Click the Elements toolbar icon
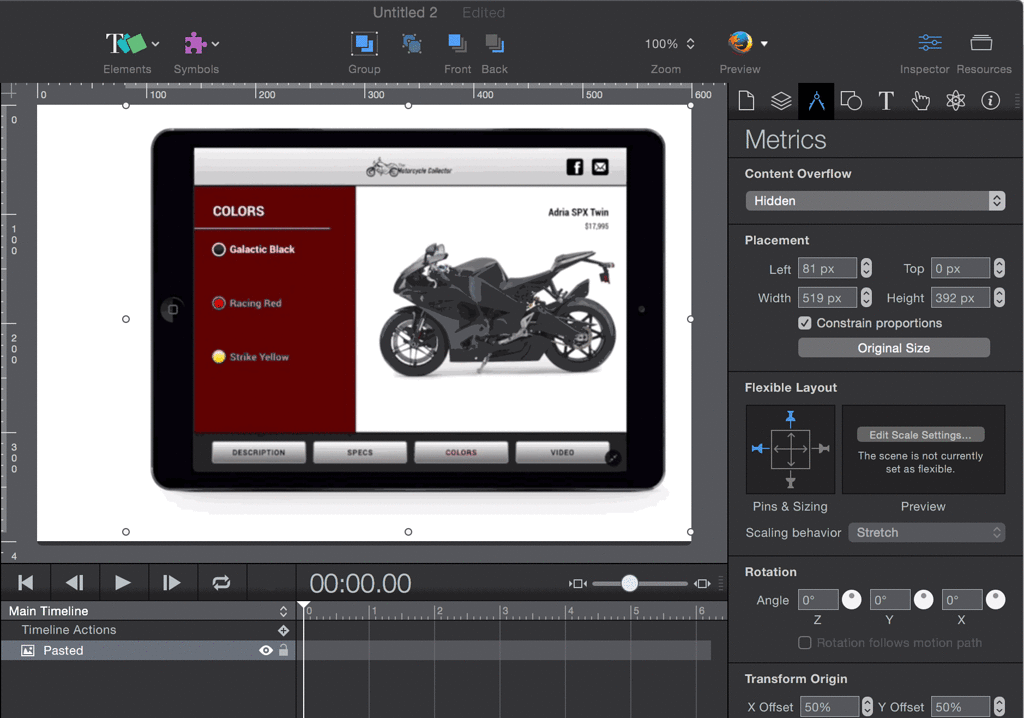1024x718 pixels. [123, 44]
